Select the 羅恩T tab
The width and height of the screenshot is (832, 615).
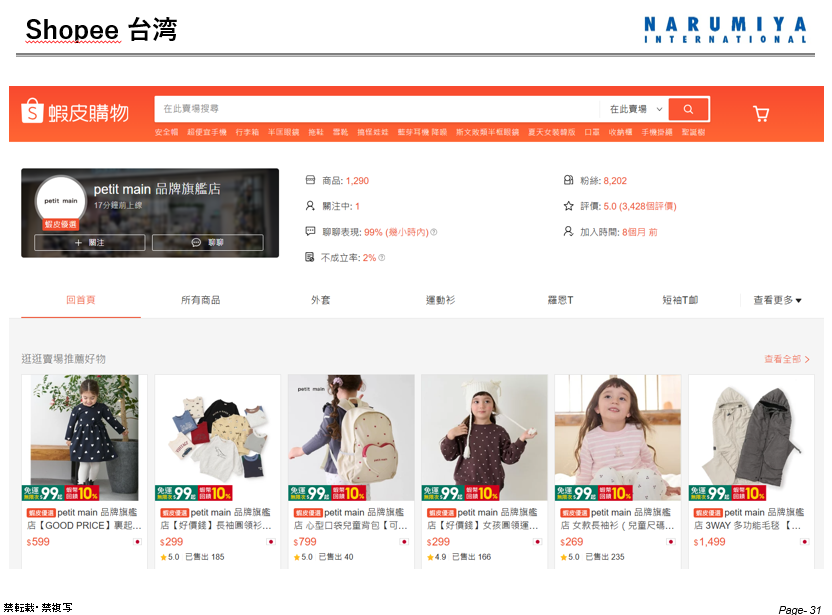pos(560,300)
